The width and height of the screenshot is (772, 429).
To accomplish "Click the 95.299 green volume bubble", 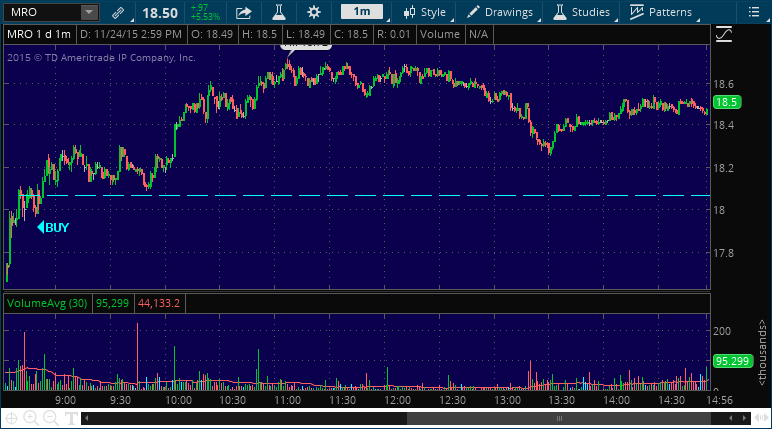I will 732,361.
